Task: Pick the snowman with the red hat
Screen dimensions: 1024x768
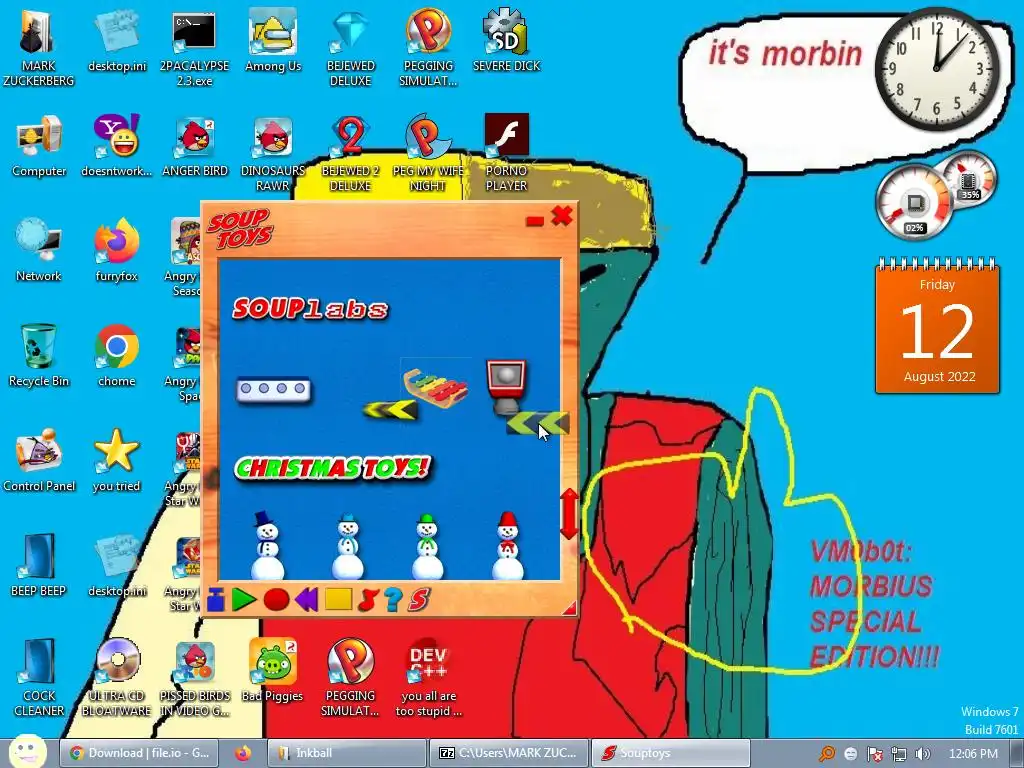Action: click(x=508, y=546)
